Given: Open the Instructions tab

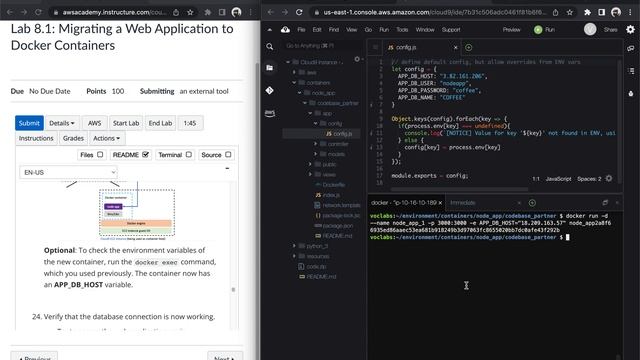Looking at the screenshot, I should 36,138.
